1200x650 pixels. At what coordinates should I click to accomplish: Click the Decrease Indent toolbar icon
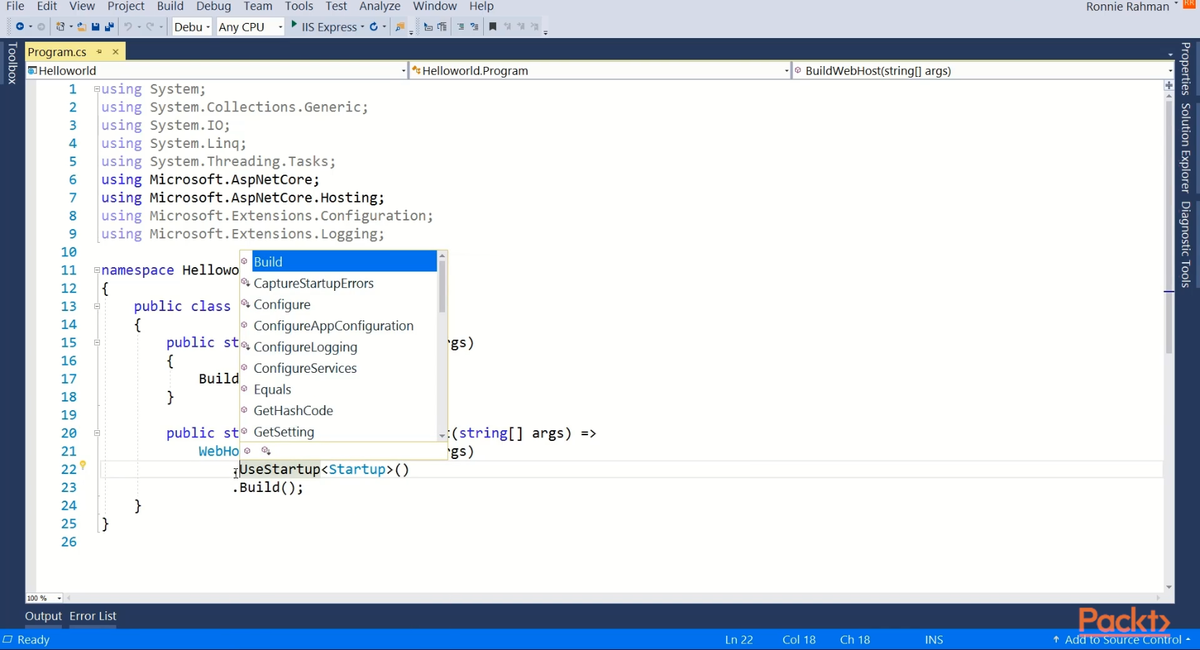428,27
